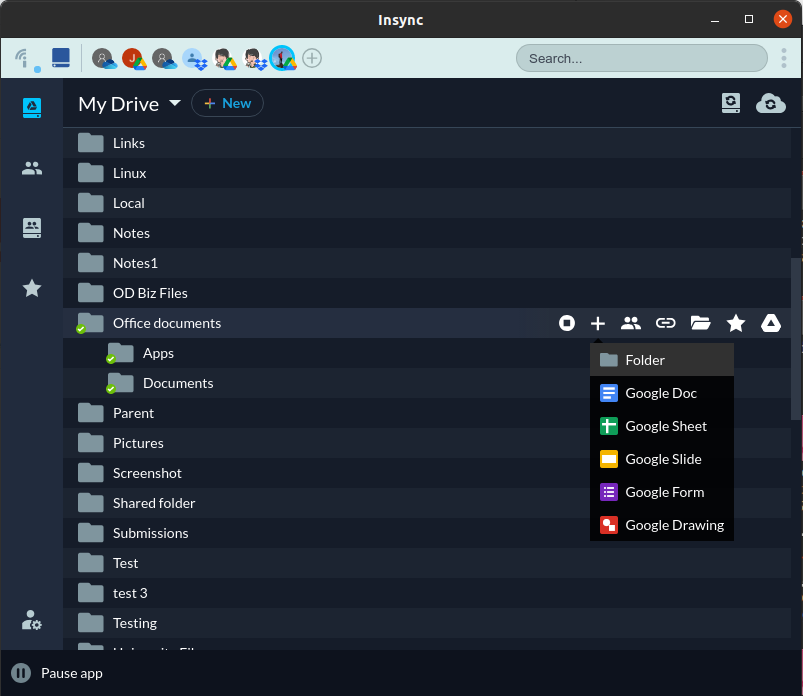The width and height of the screenshot is (803, 696).
Task: Open the upload files tool
Action: (731, 103)
